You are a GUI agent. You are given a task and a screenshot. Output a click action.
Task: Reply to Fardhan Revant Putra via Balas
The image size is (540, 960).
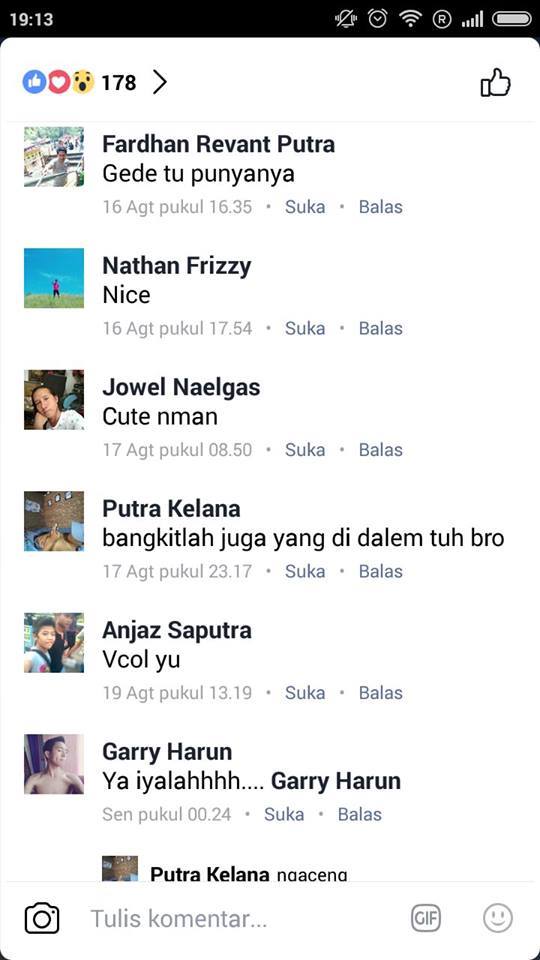(x=381, y=207)
